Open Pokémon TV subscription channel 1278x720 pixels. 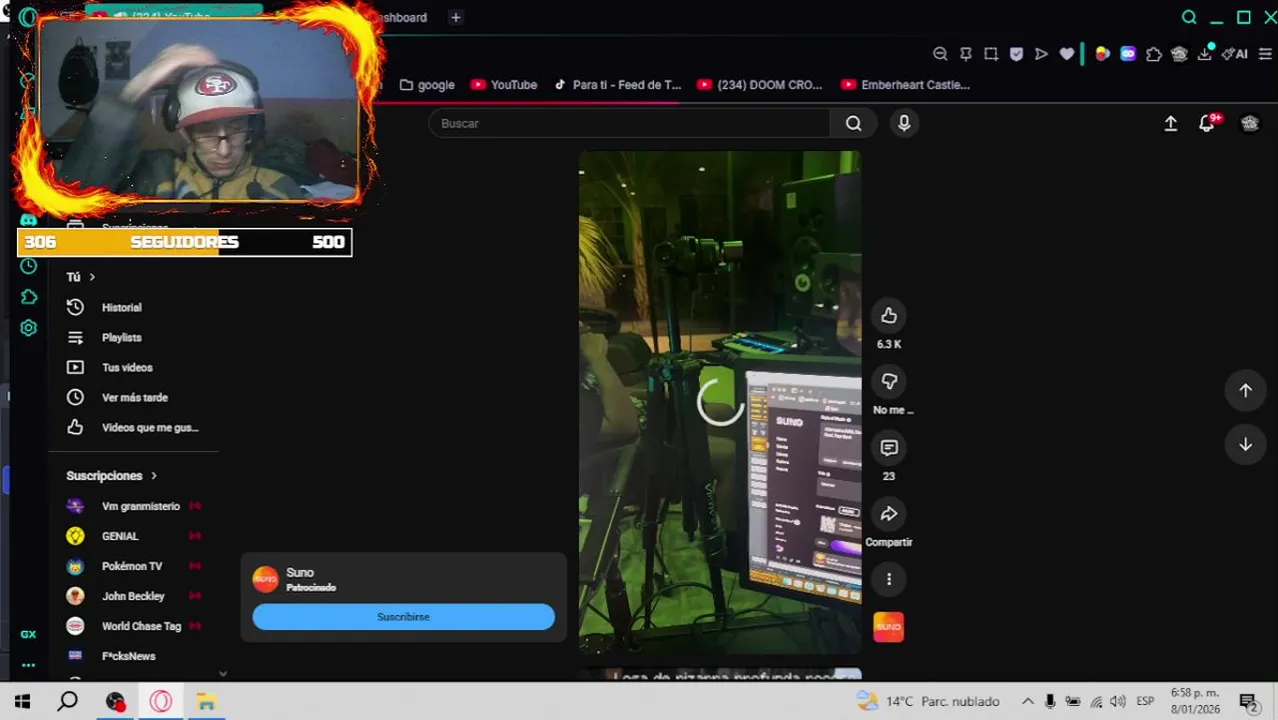point(134,566)
